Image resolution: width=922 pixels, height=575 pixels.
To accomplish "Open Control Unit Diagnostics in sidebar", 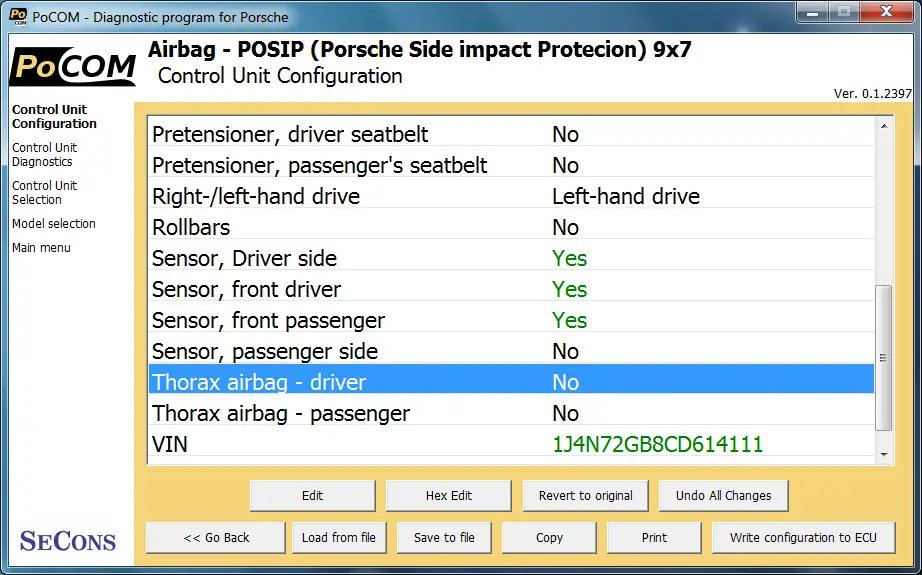I will pyautogui.click(x=45, y=155).
